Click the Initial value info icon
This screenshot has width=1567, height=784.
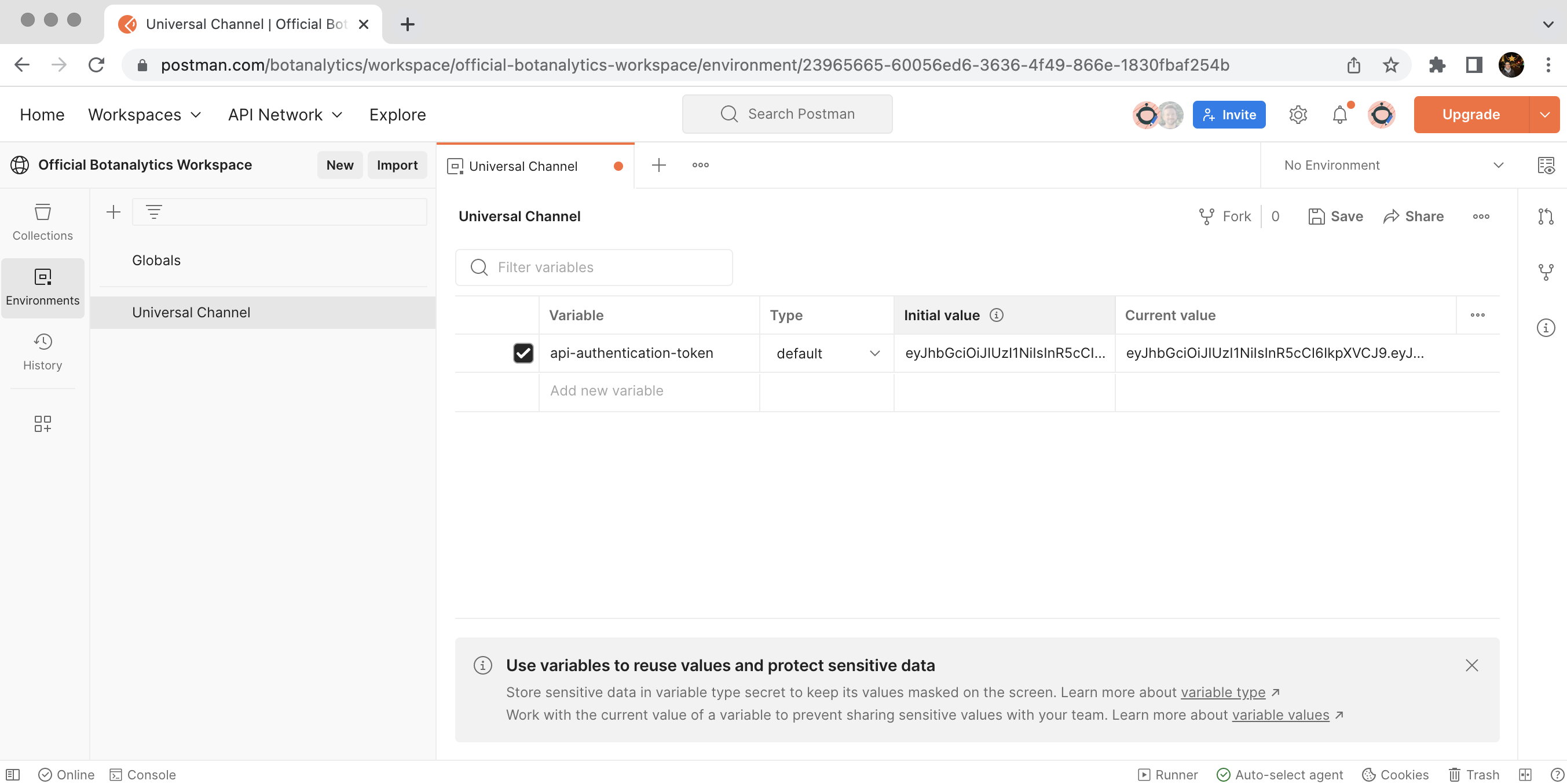[997, 315]
